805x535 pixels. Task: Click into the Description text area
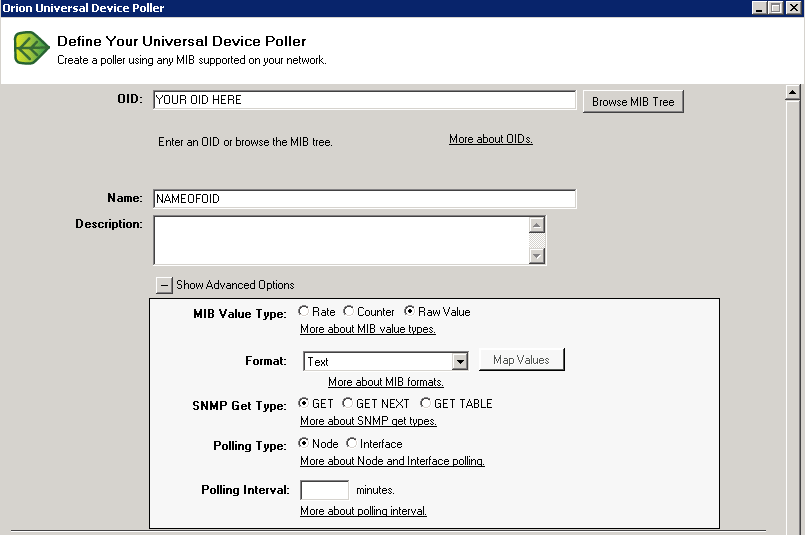tap(341, 240)
